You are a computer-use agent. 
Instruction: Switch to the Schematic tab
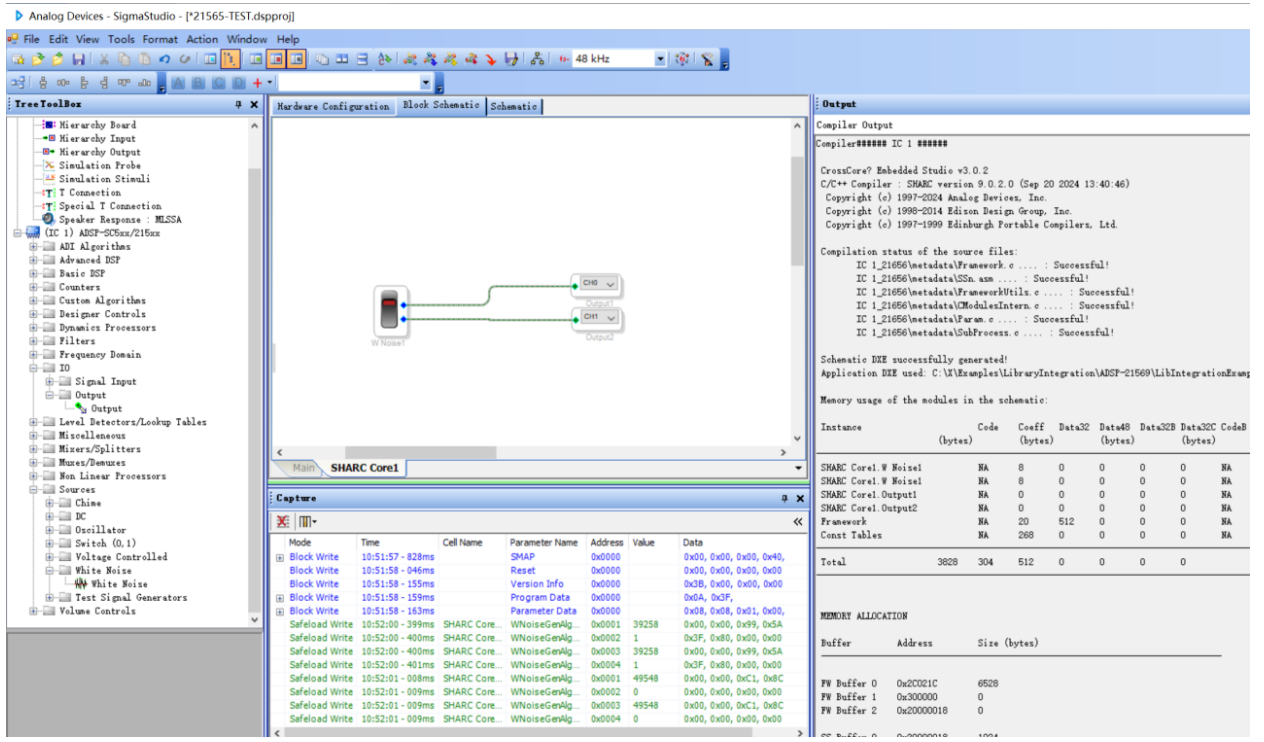pyautogui.click(x=514, y=106)
